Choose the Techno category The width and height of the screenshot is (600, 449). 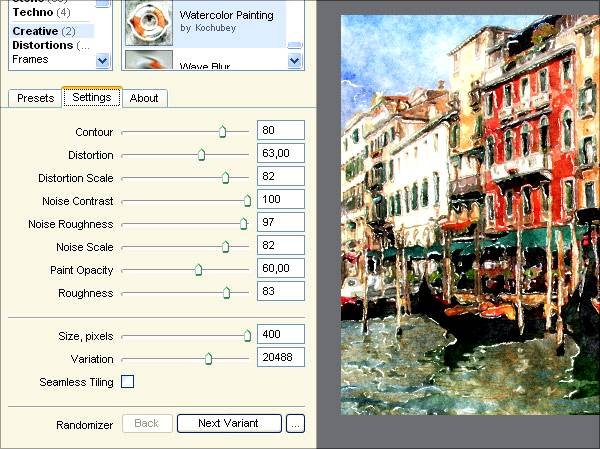[x=32, y=12]
